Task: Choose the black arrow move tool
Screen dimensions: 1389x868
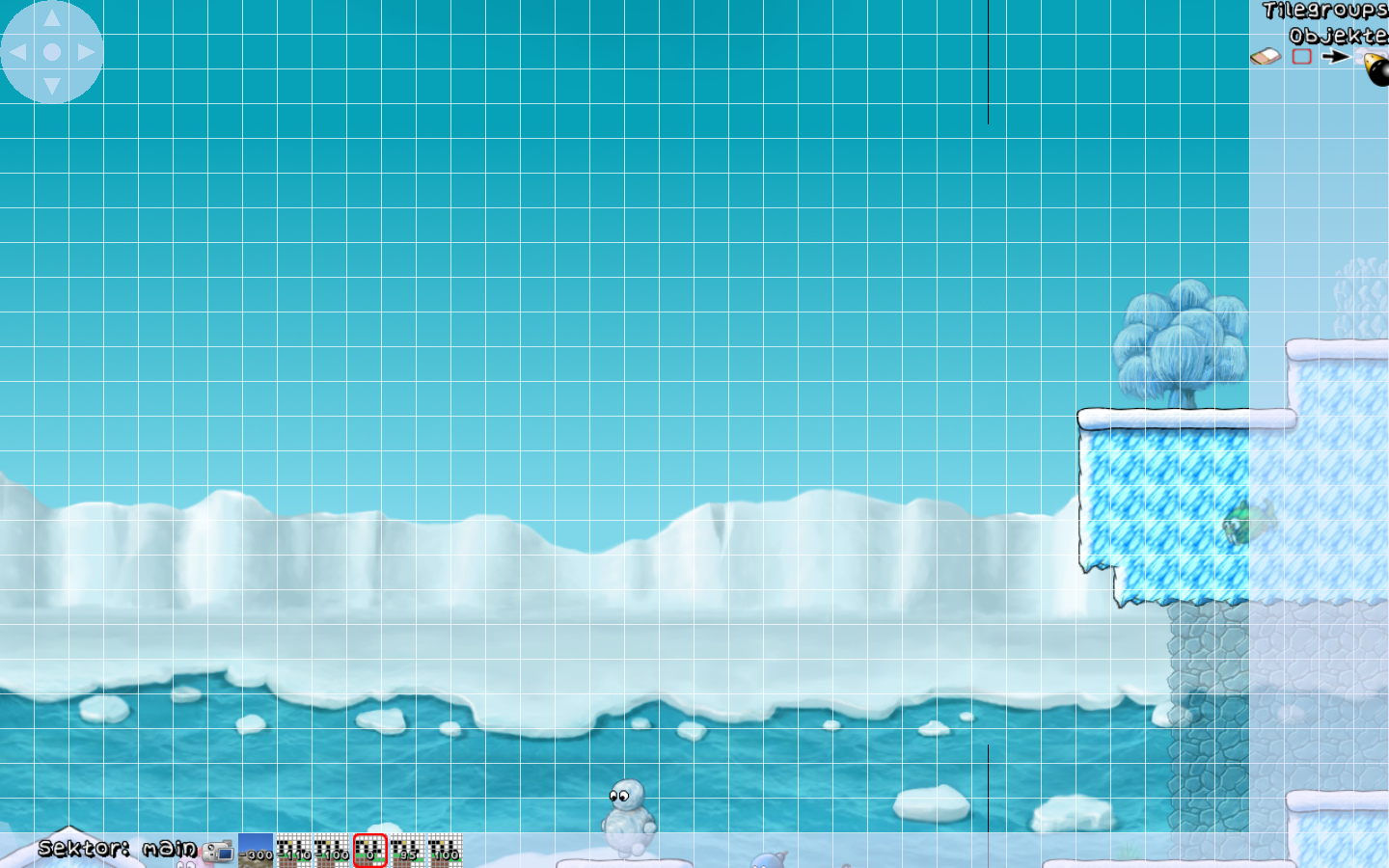Action: [x=1335, y=56]
